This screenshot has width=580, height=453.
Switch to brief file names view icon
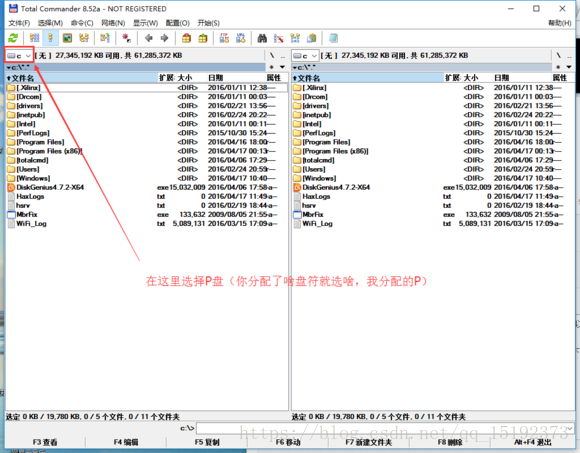pos(34,38)
